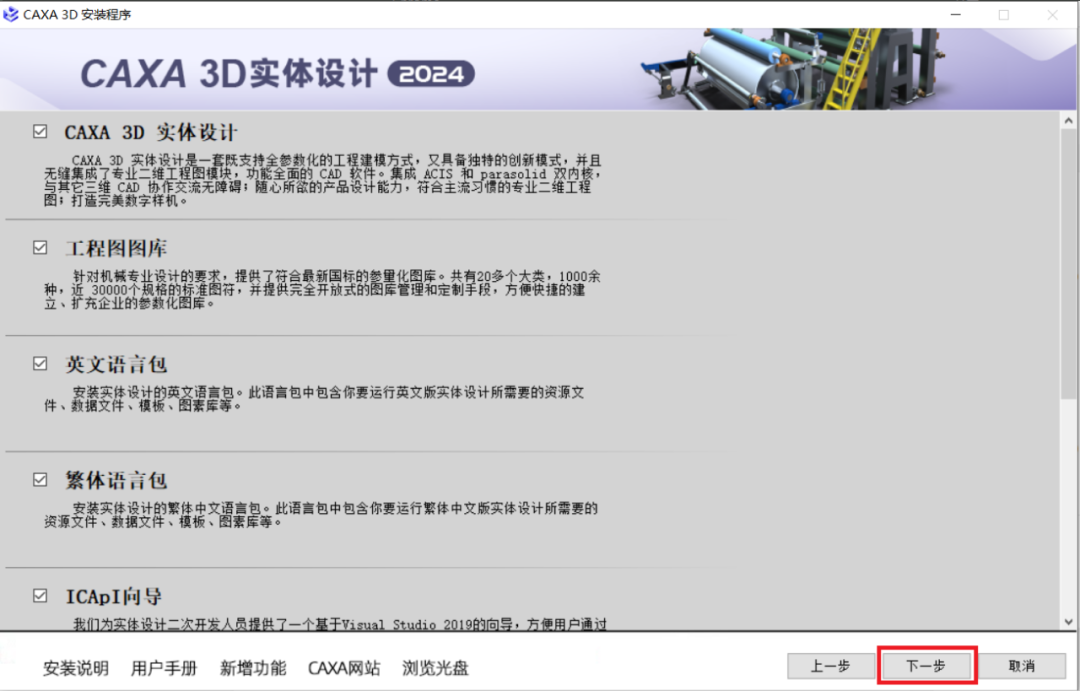Toggle the 繁体语言包 checkbox
This screenshot has height=691, width=1080.
click(x=40, y=479)
